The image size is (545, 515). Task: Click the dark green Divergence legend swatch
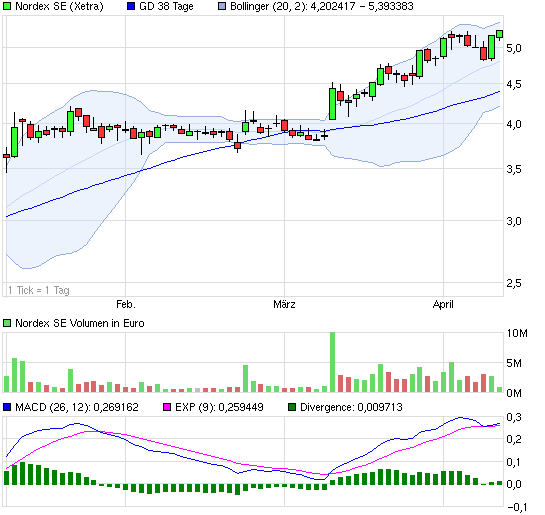(292, 407)
